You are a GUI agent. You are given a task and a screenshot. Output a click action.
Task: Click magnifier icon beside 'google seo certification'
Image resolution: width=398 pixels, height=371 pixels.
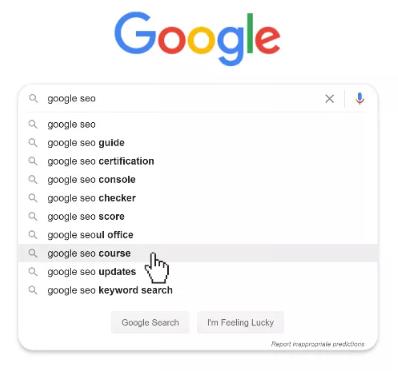[x=33, y=161]
